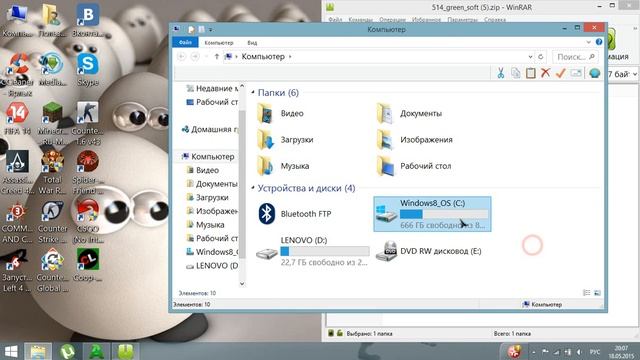Image resolution: width=640 pixels, height=360 pixels.
Task: Click the chevron after Компьютер in address path
Action: tap(290, 57)
